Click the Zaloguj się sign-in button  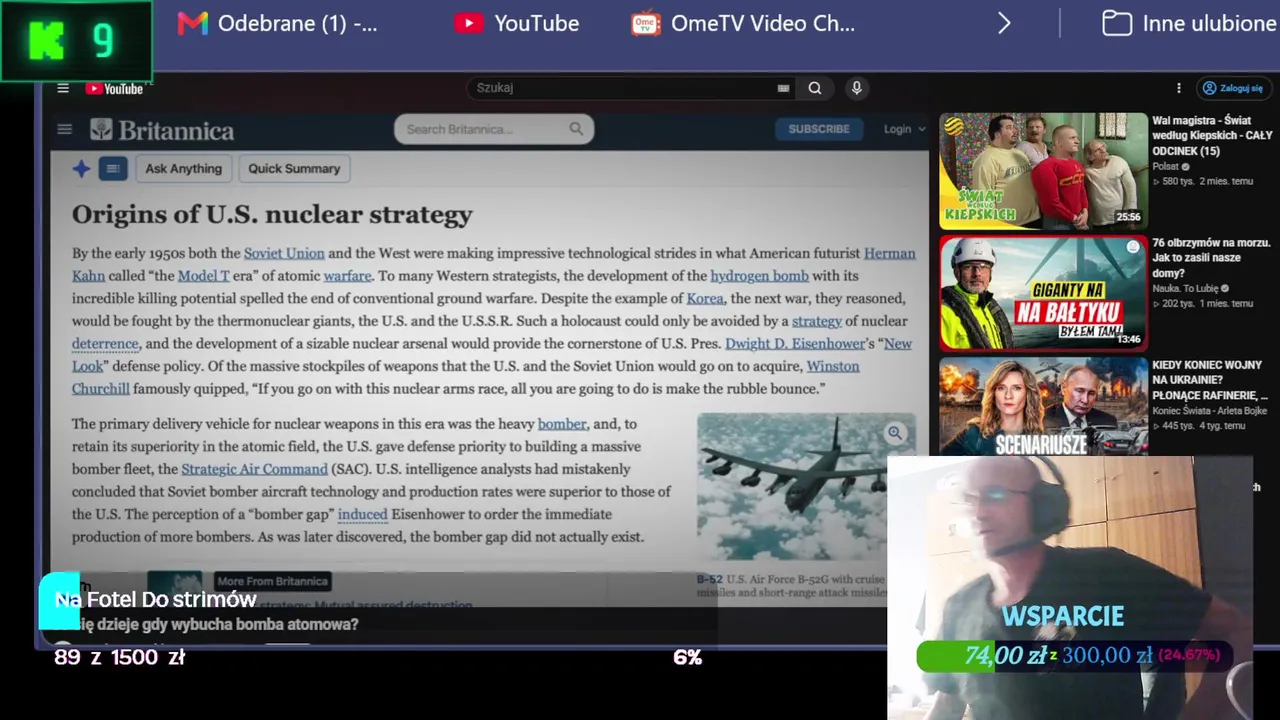(1232, 88)
